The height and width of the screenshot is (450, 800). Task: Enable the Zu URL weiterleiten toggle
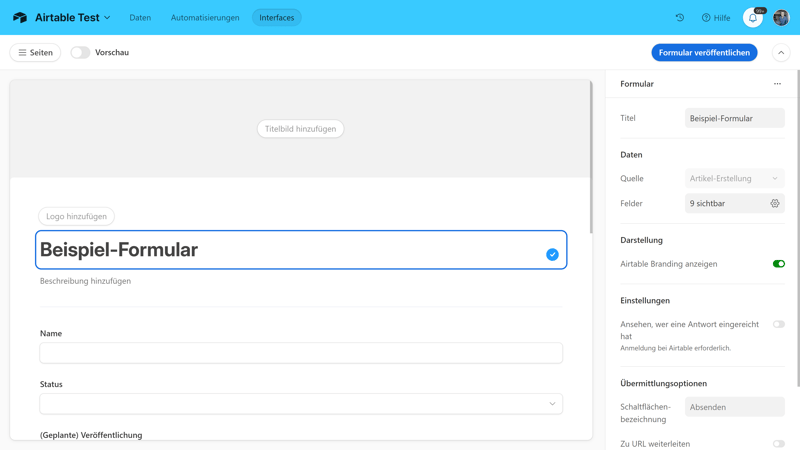click(778, 444)
